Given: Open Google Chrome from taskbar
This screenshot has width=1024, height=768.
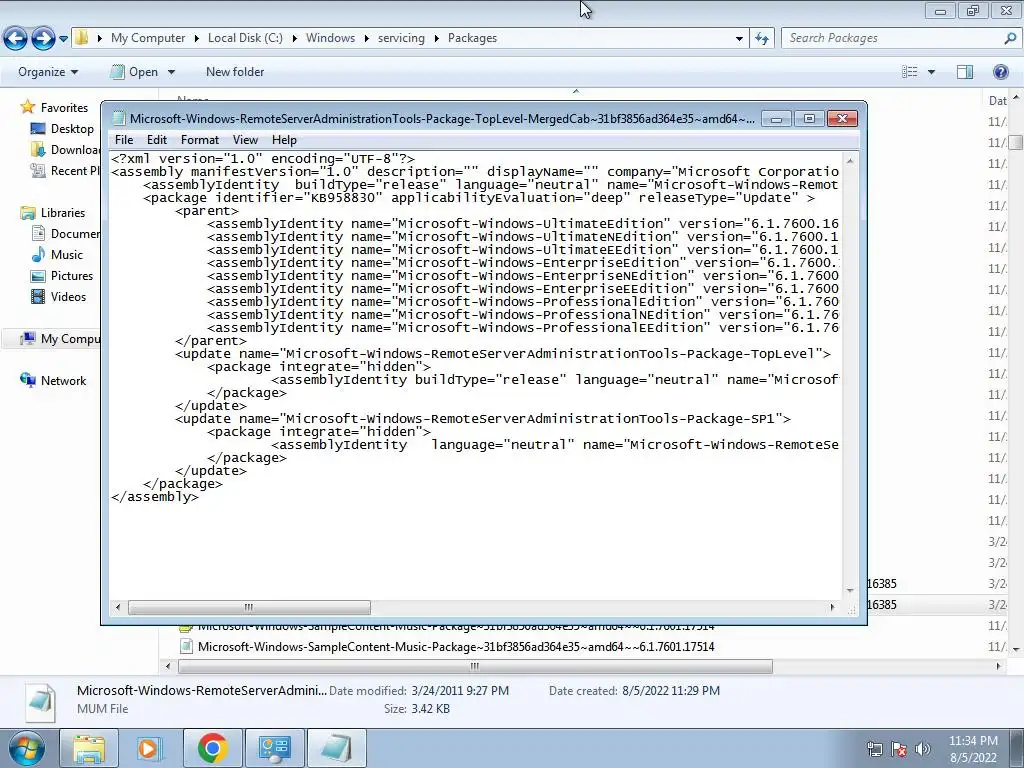Looking at the screenshot, I should pos(212,748).
